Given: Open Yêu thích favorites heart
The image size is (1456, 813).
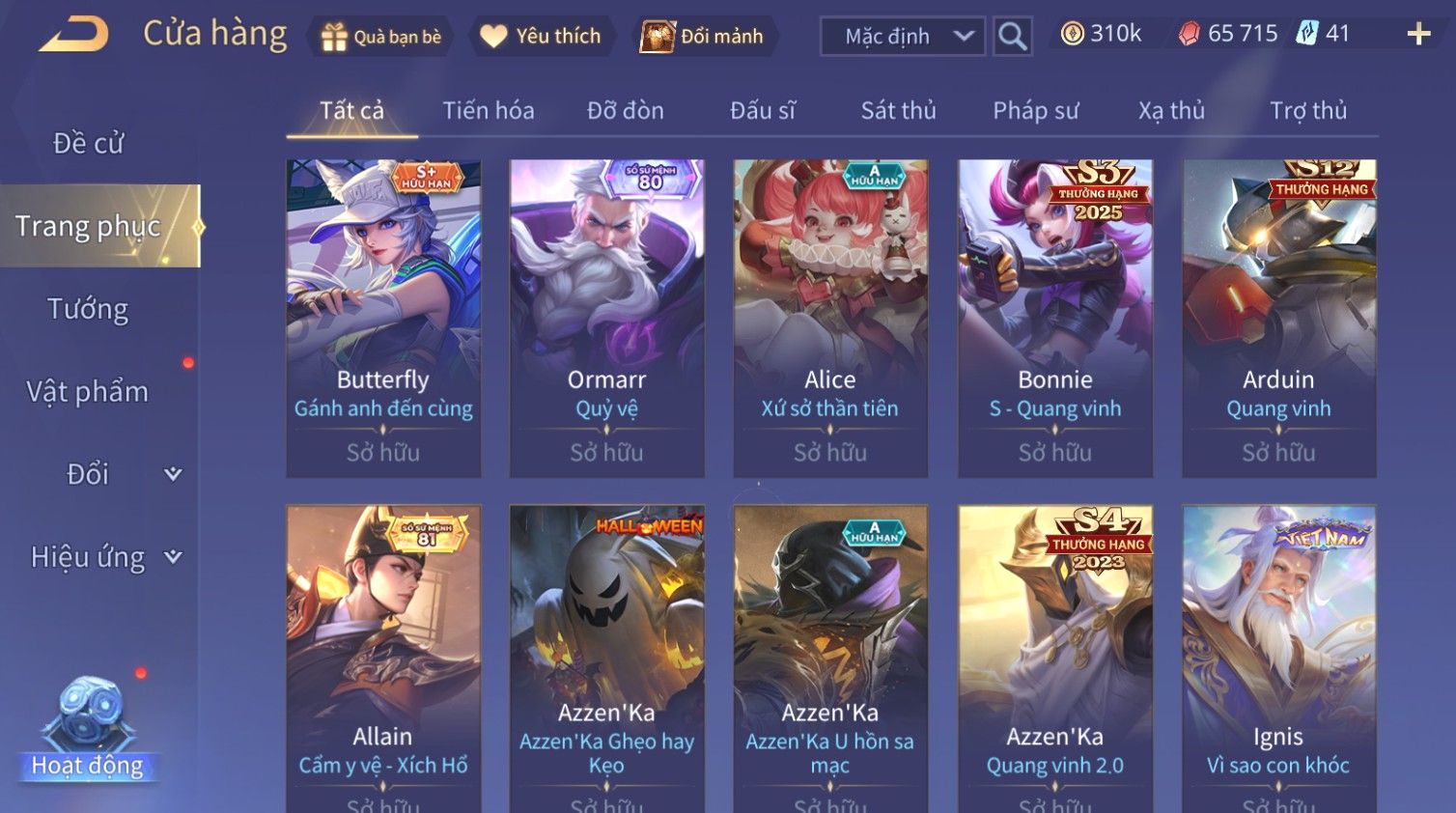Looking at the screenshot, I should coord(541,37).
